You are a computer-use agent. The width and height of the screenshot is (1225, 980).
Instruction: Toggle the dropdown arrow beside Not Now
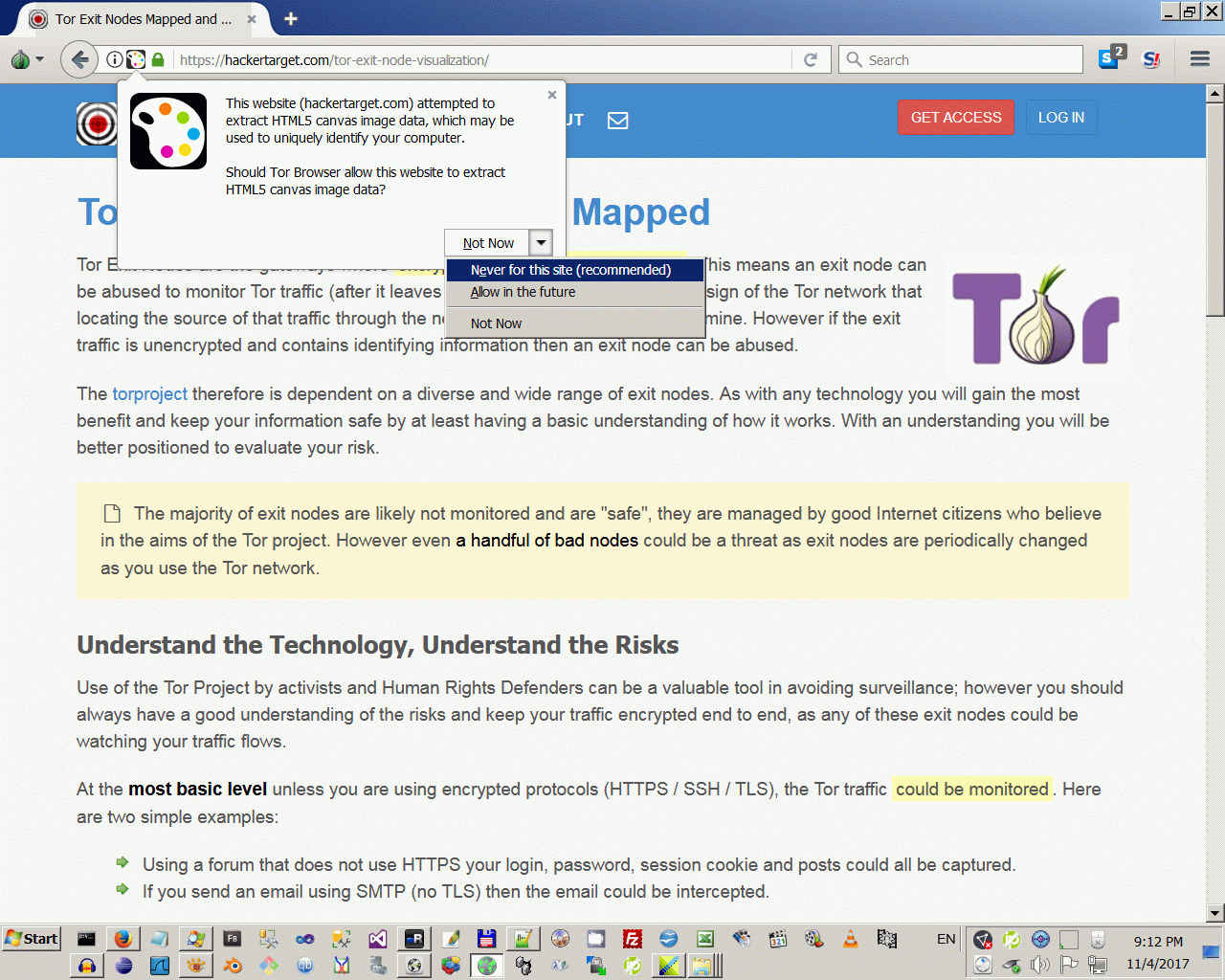click(x=541, y=243)
